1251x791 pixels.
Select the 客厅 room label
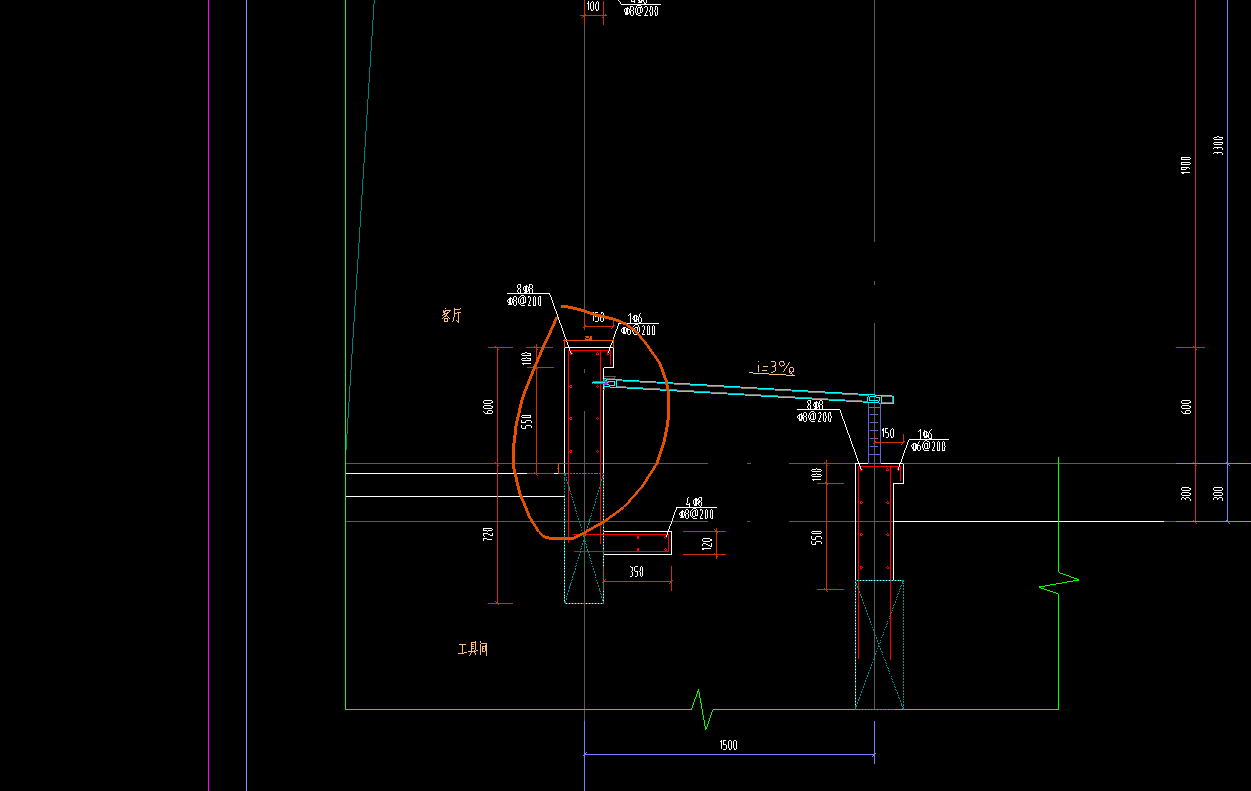coord(451,315)
